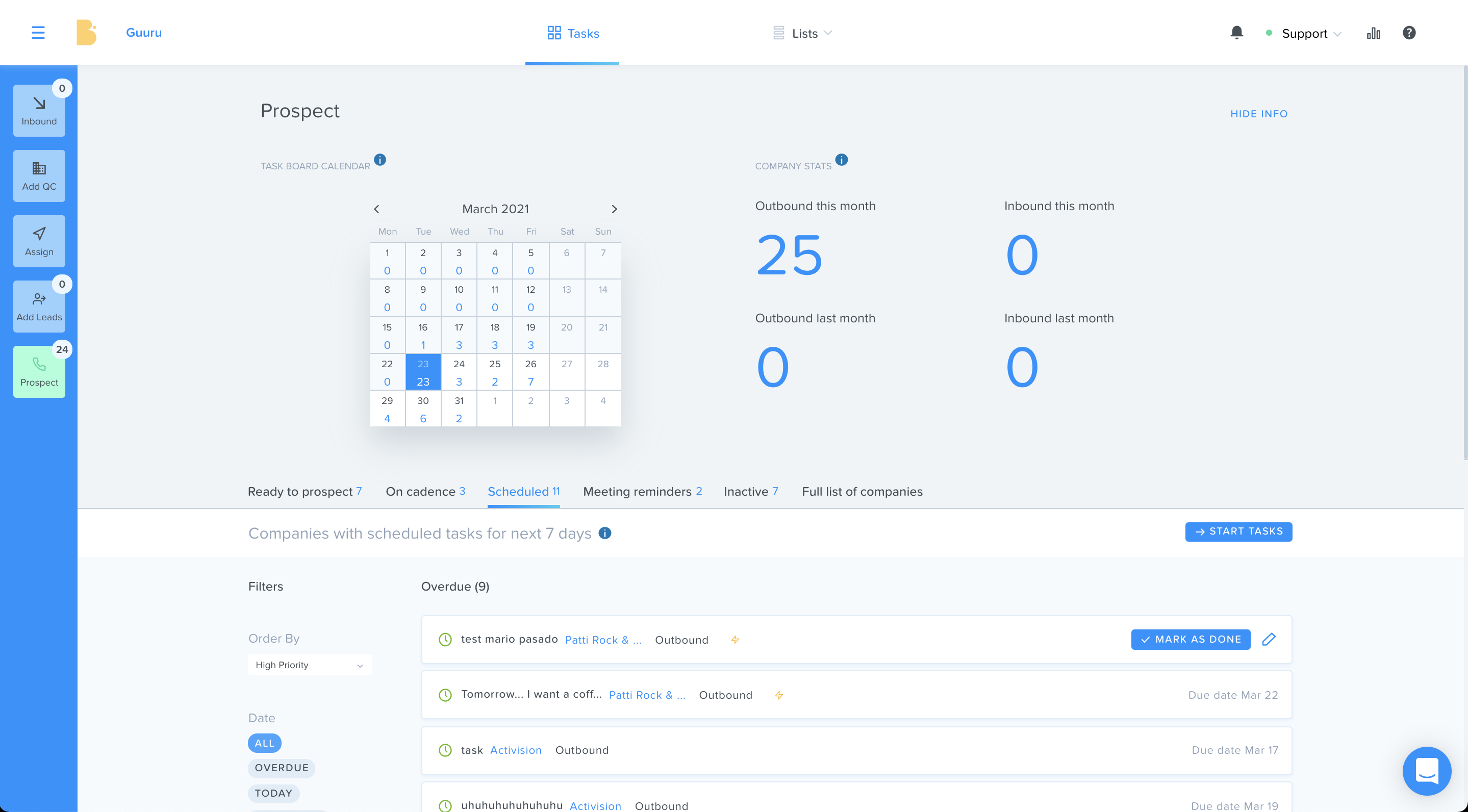Open the hamburger menu
The image size is (1468, 812).
click(38, 33)
